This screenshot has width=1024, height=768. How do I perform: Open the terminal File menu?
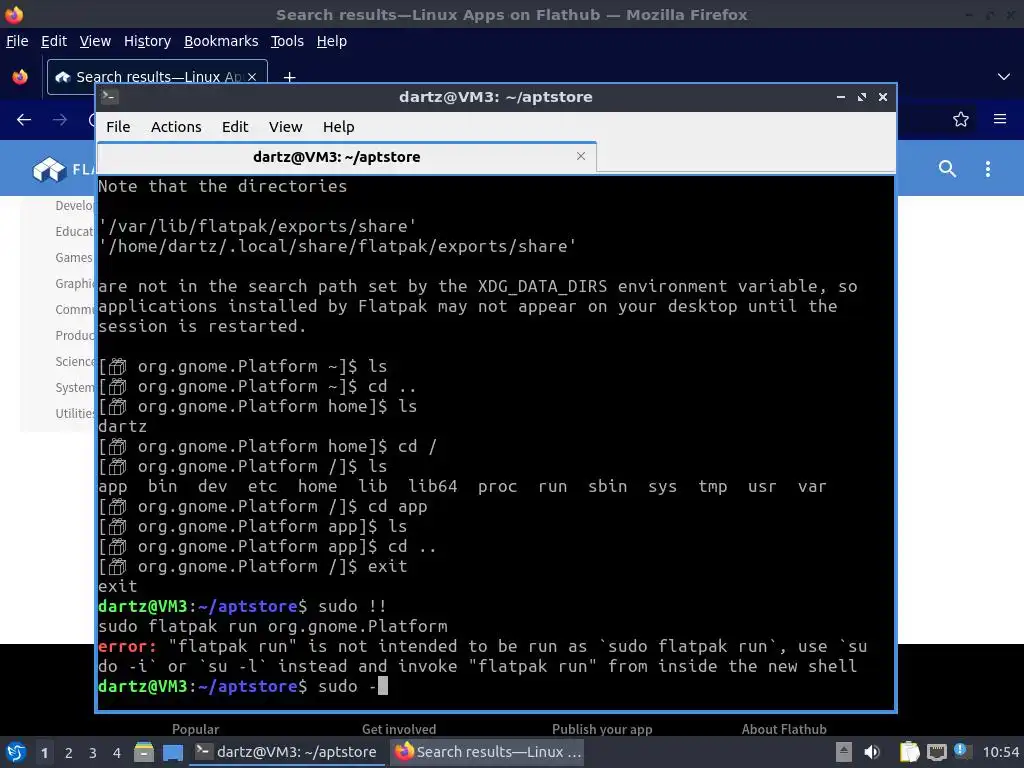pos(118,127)
